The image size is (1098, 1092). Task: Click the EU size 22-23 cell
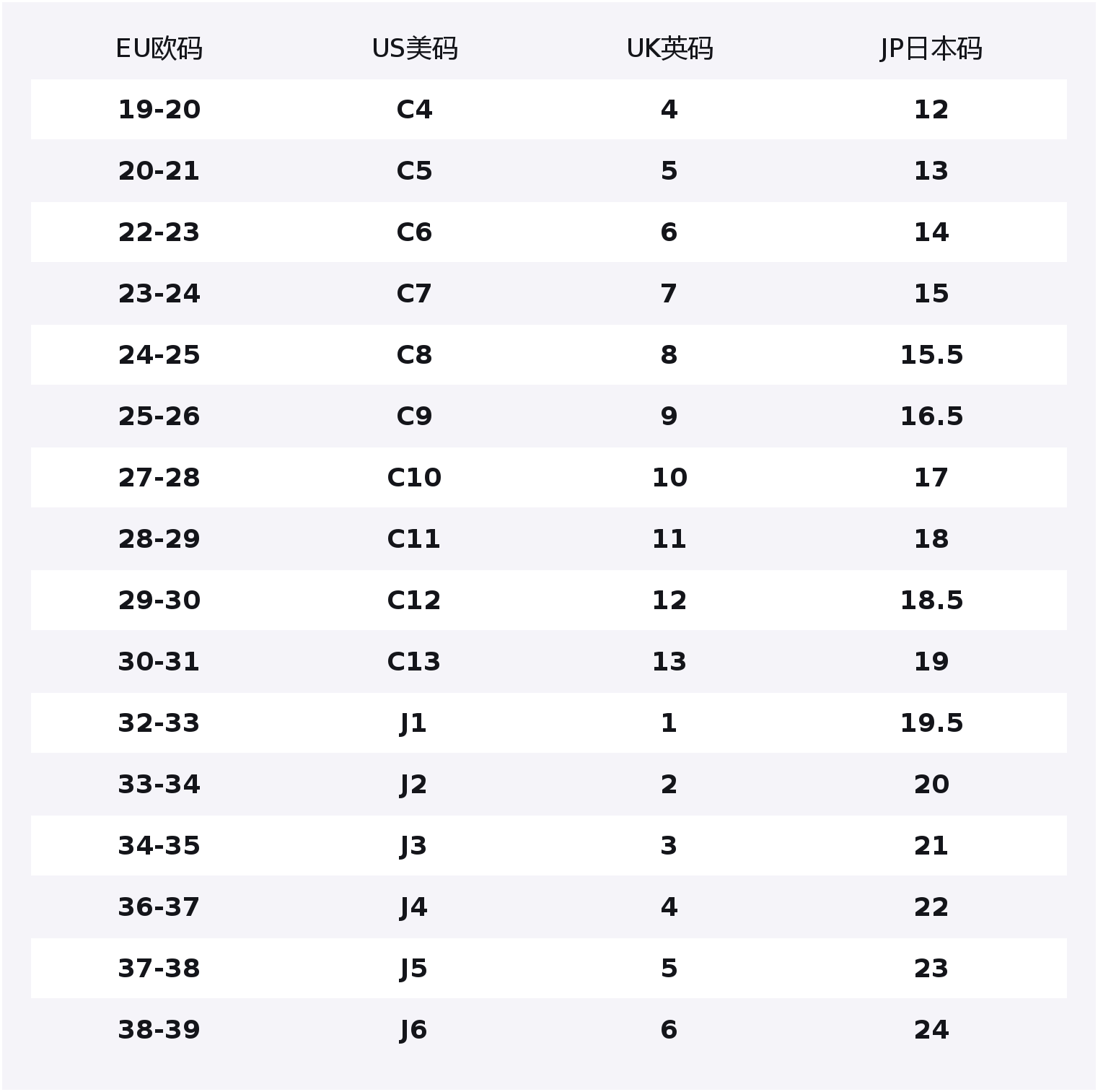click(x=159, y=232)
